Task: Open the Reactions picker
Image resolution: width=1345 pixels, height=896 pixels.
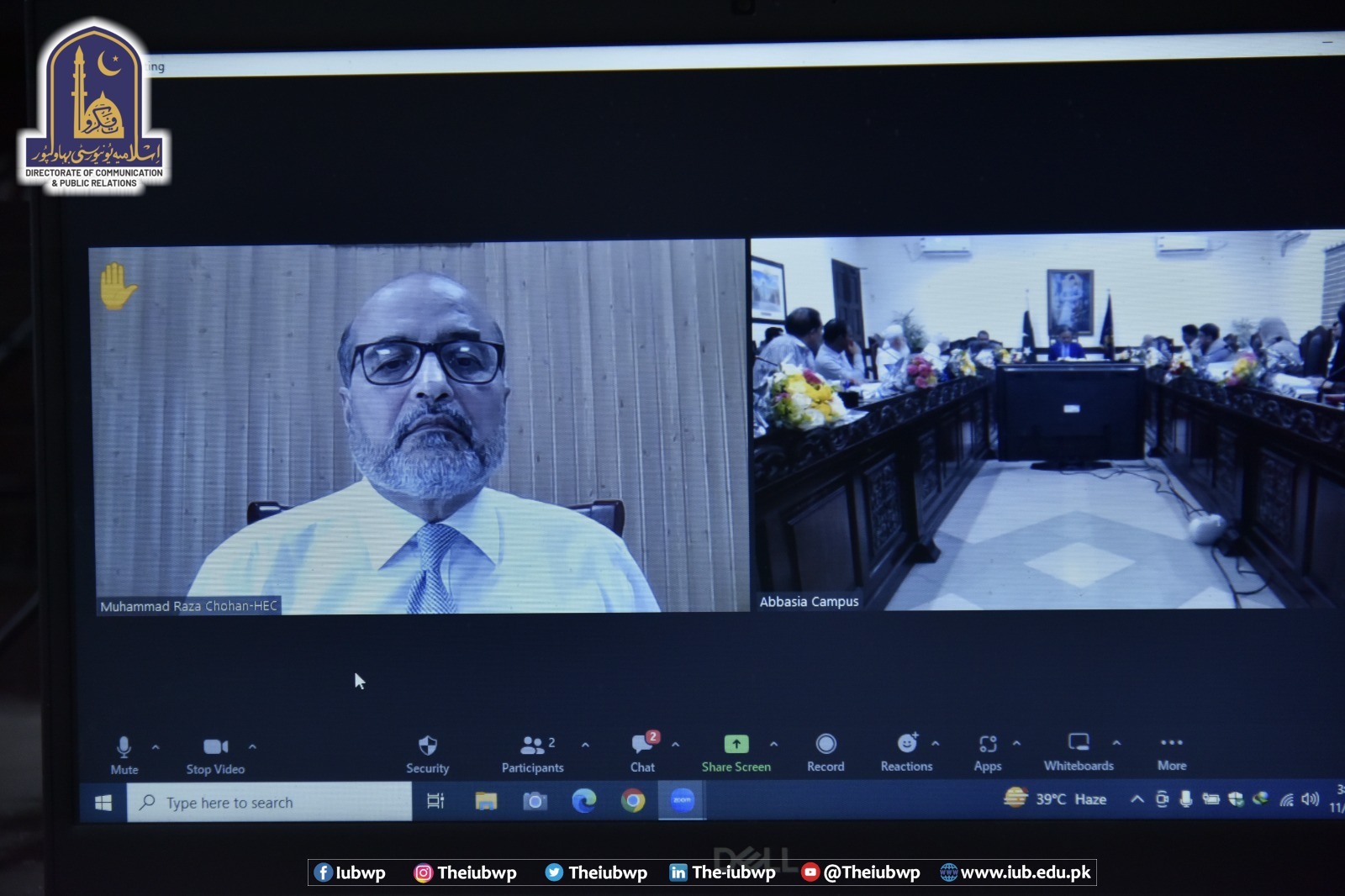Action: [906, 751]
